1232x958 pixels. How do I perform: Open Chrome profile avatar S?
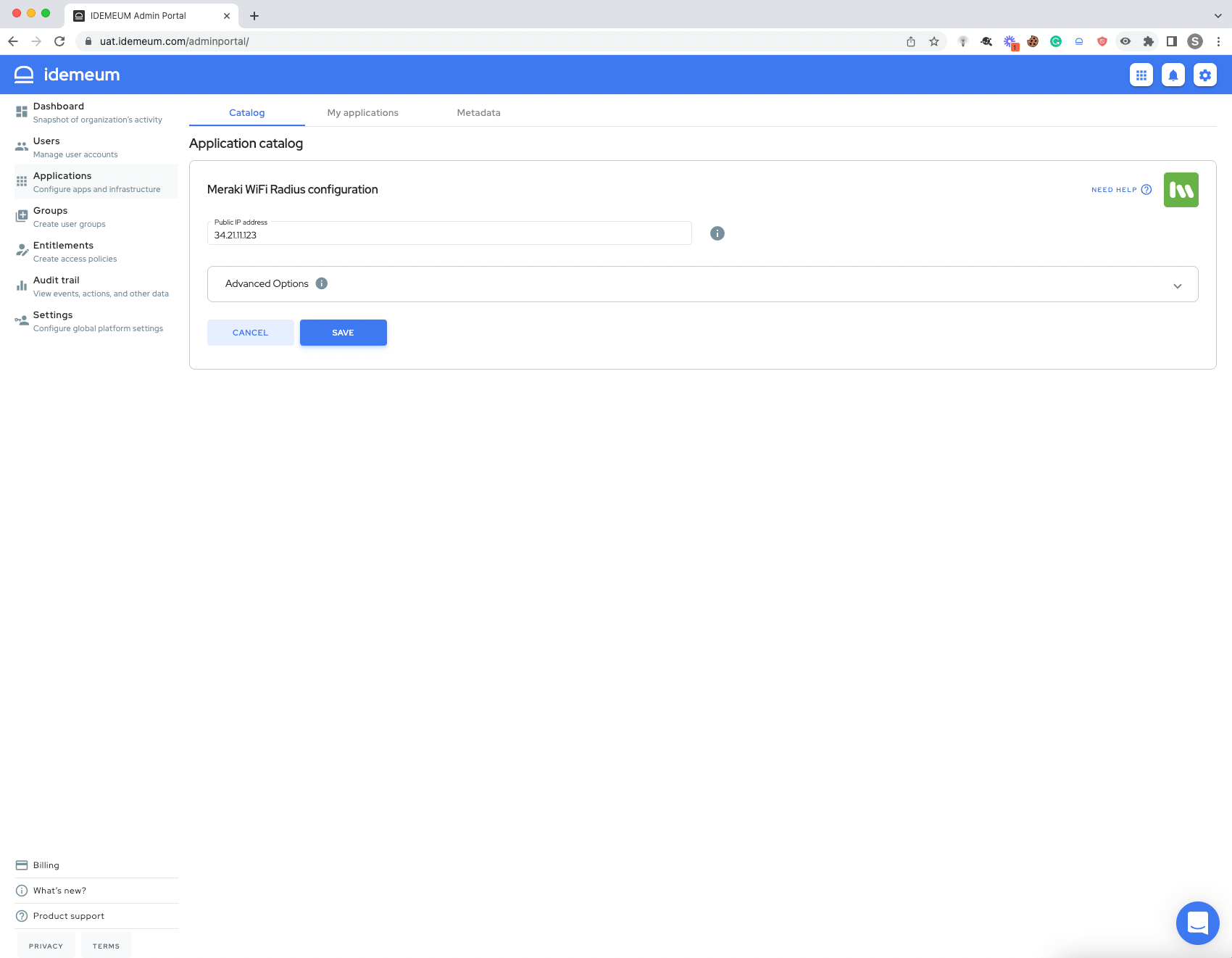(1195, 41)
